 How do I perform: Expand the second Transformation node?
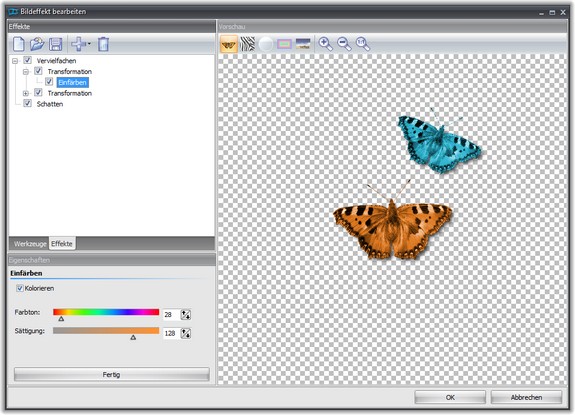[x=26, y=93]
